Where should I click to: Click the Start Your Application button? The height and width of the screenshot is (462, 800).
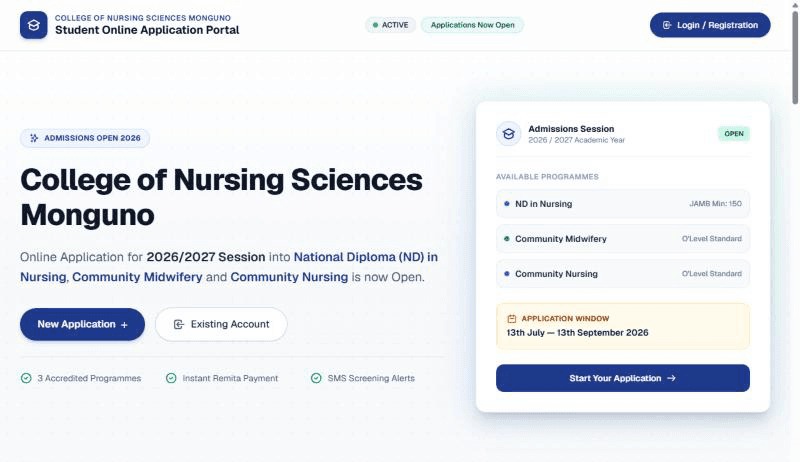tap(622, 378)
